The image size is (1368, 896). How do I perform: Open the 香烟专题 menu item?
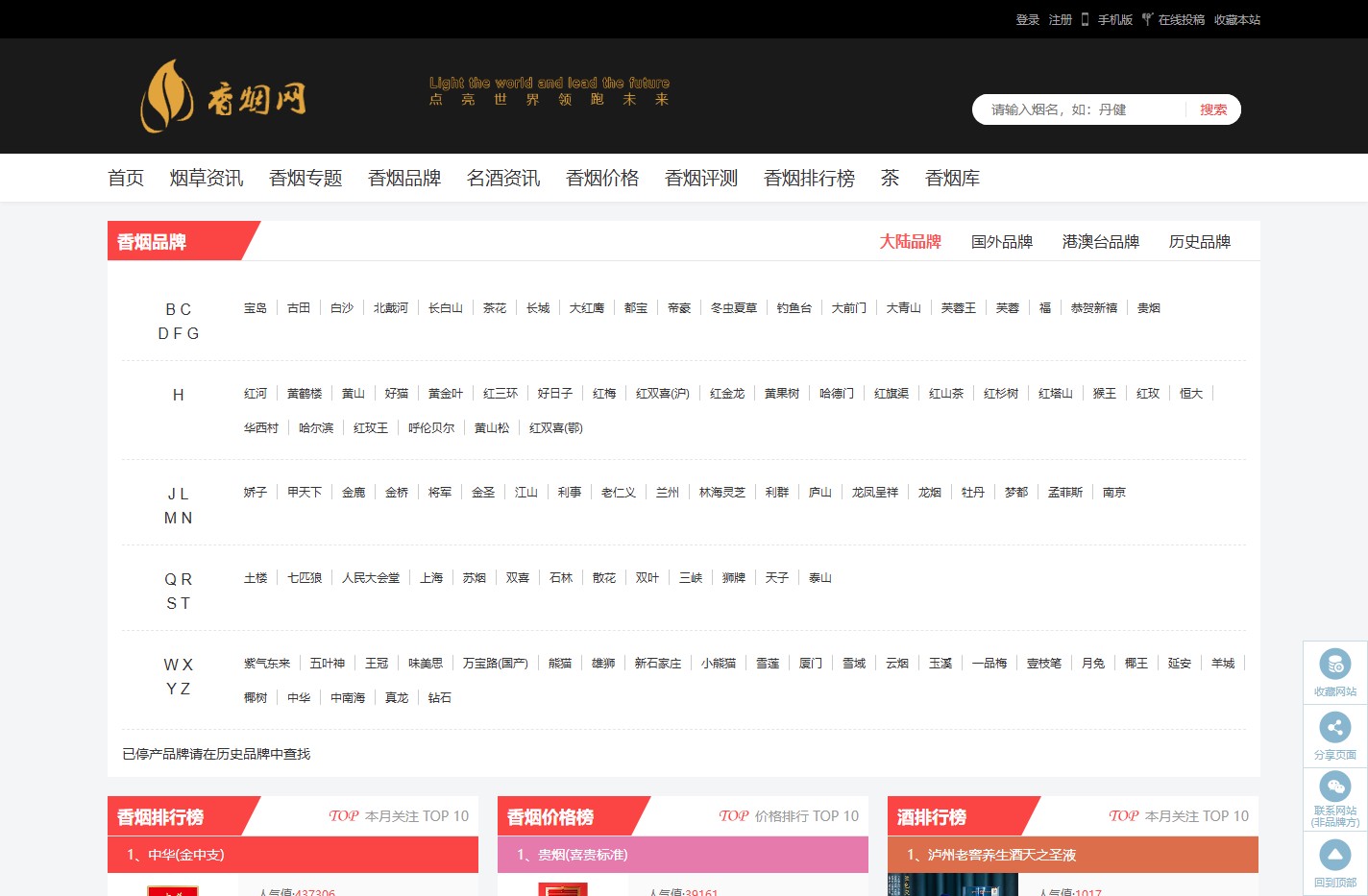[x=305, y=178]
